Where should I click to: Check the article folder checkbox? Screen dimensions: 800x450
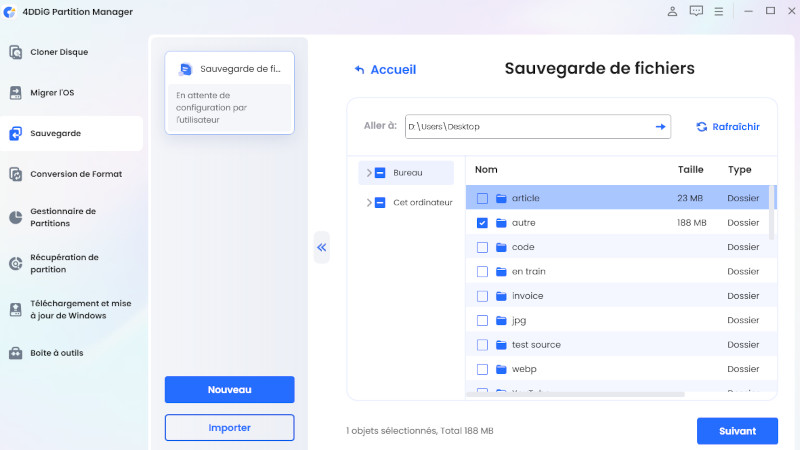coord(483,199)
